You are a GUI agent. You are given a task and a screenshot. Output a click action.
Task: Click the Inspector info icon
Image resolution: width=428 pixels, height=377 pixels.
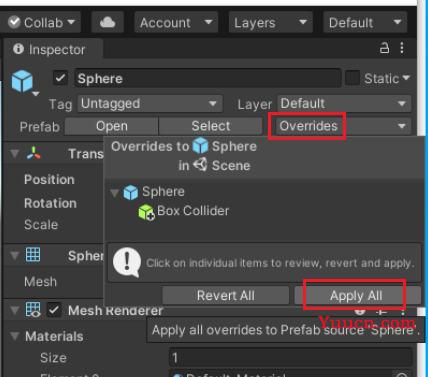click(x=18, y=49)
